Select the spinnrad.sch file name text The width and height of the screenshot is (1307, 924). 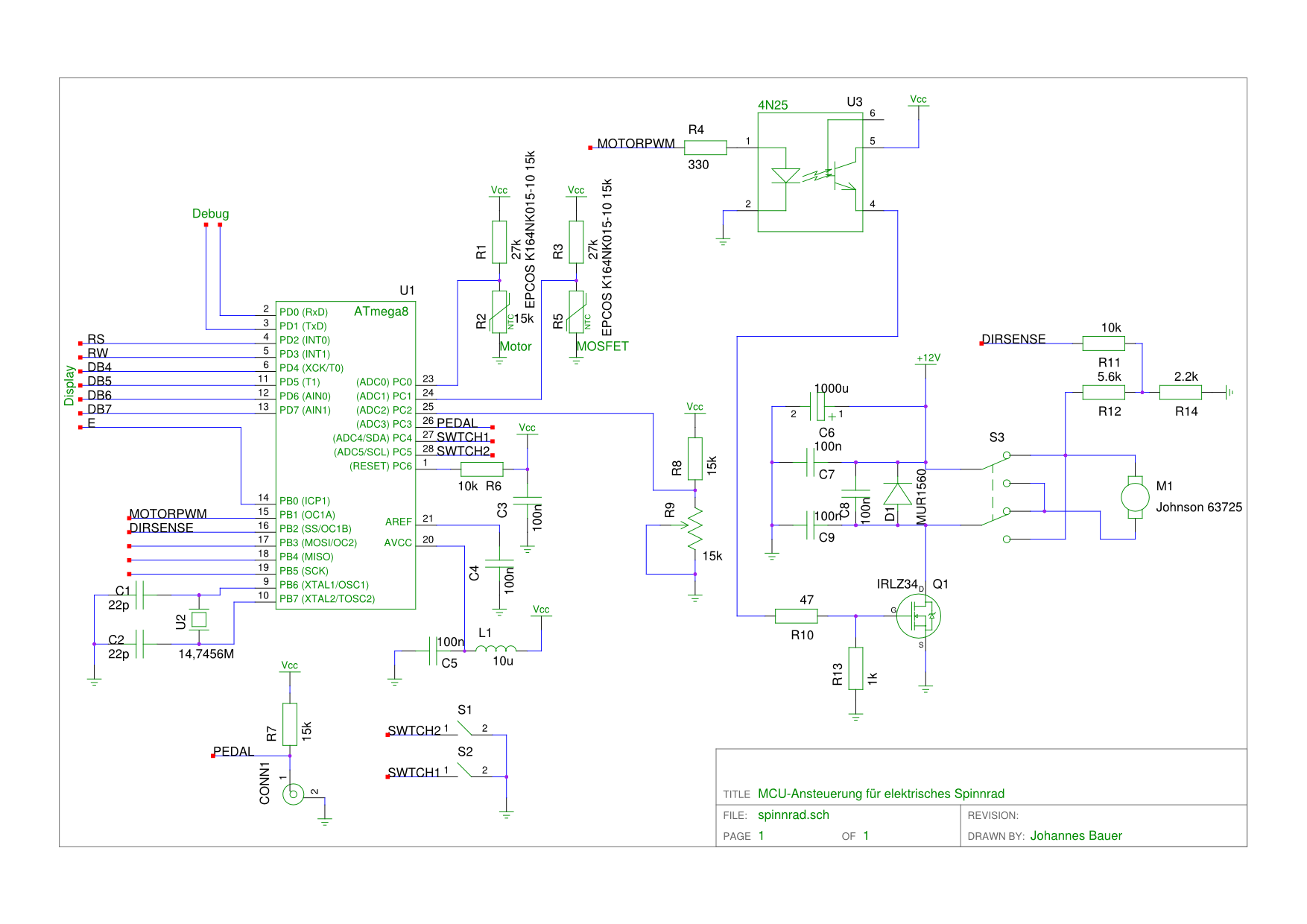794,815
